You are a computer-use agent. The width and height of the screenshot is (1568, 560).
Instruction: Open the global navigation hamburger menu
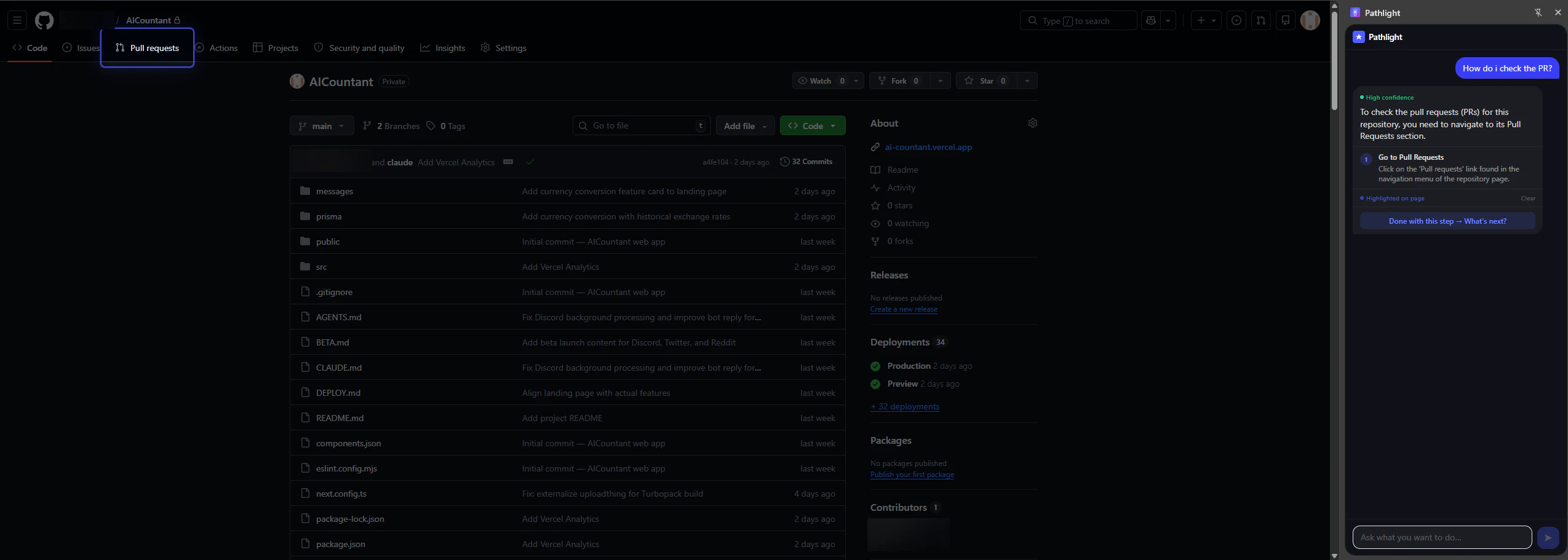17,20
